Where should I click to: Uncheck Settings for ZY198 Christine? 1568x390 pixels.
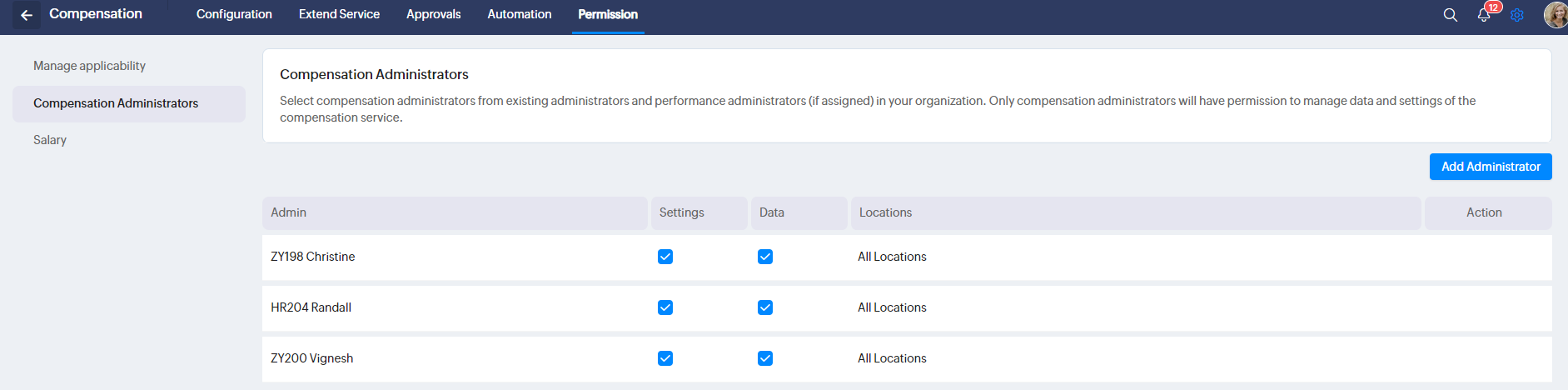(665, 257)
